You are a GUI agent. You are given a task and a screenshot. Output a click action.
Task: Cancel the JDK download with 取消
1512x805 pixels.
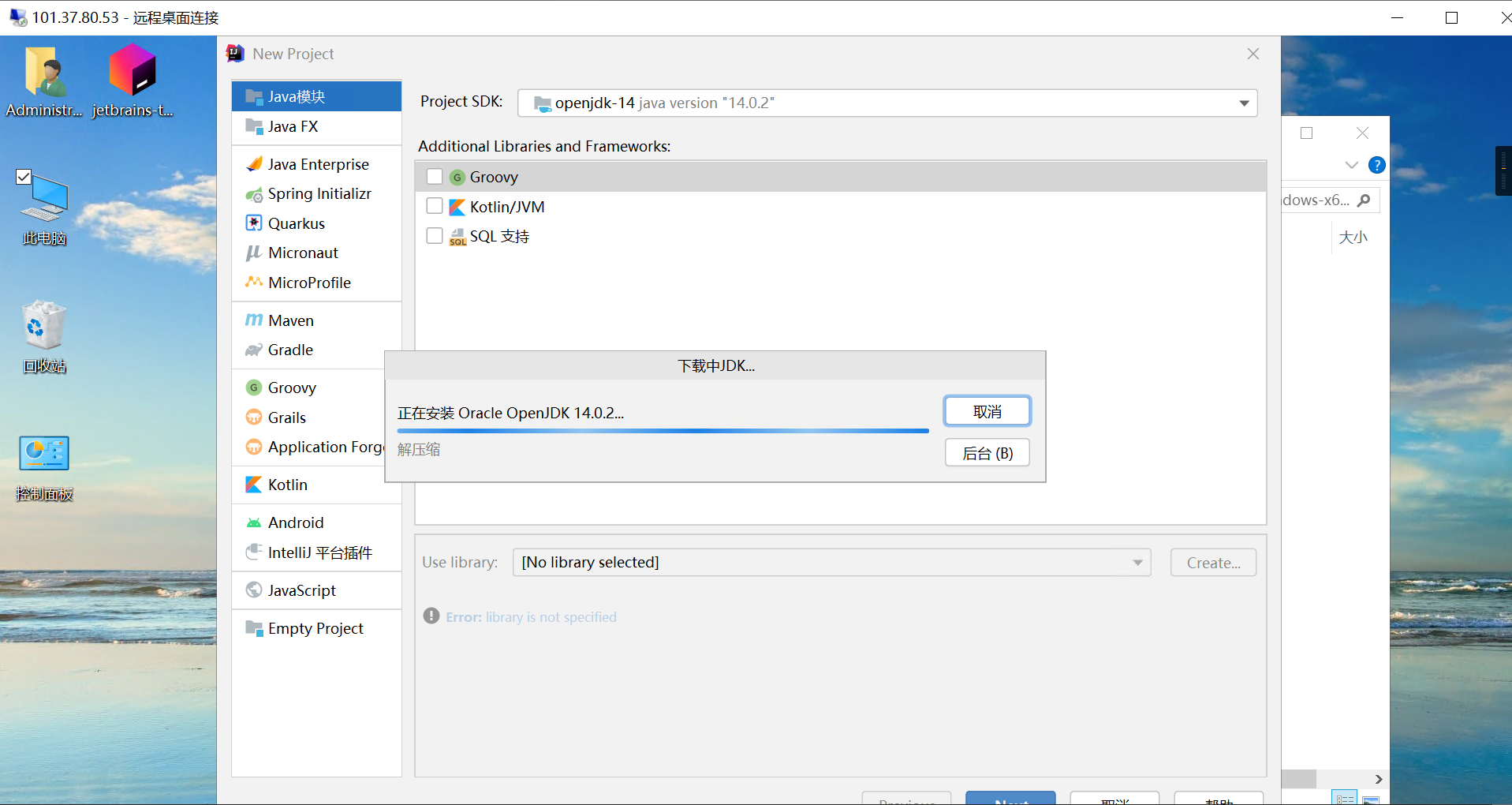pyautogui.click(x=987, y=411)
